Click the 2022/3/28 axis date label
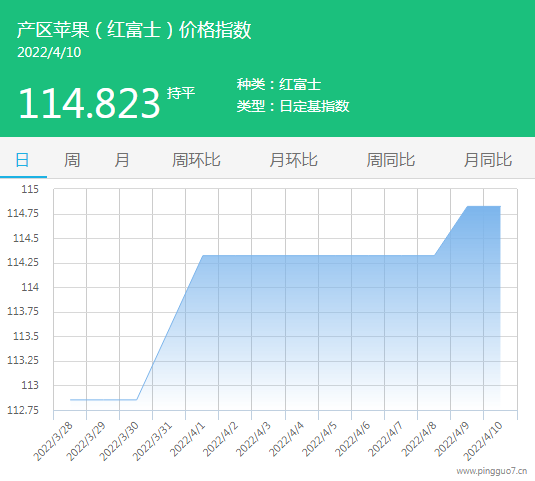 (x=53, y=440)
